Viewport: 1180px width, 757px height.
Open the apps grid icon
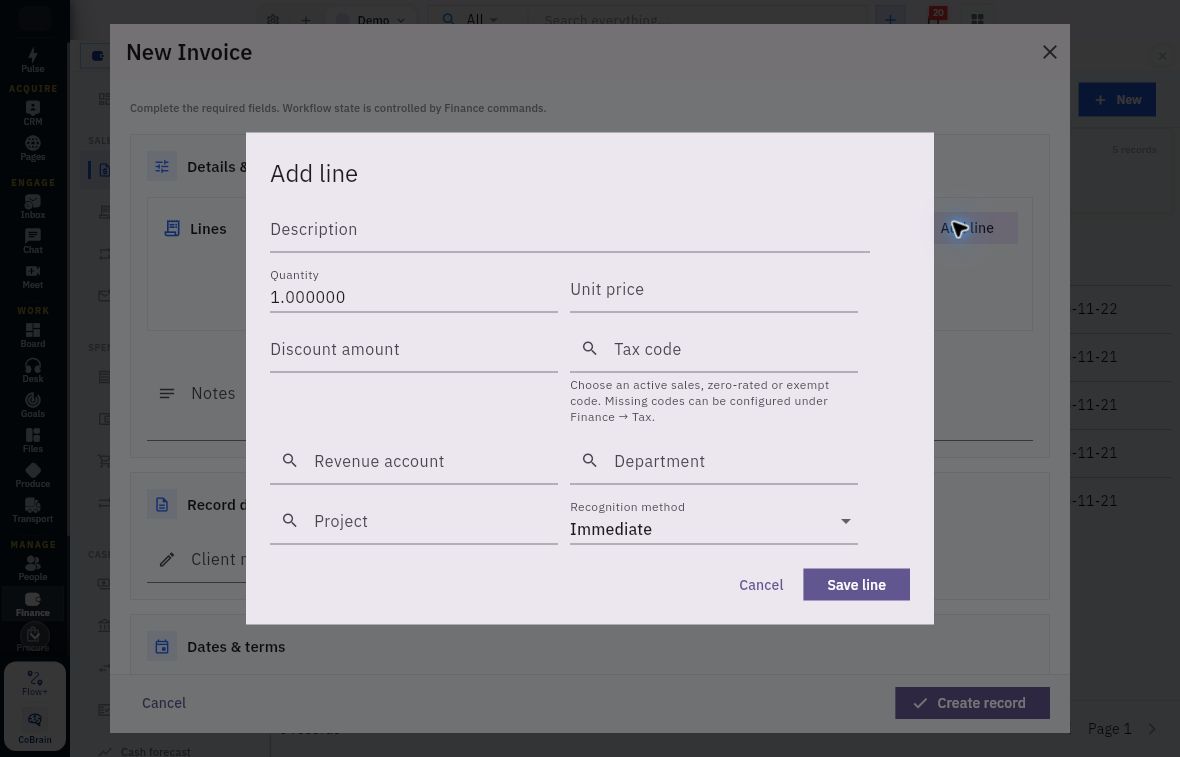977,20
